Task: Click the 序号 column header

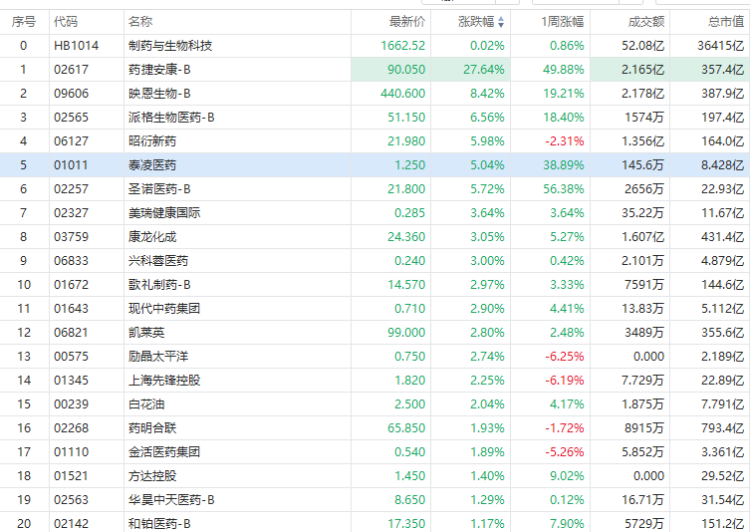Action: (23, 22)
